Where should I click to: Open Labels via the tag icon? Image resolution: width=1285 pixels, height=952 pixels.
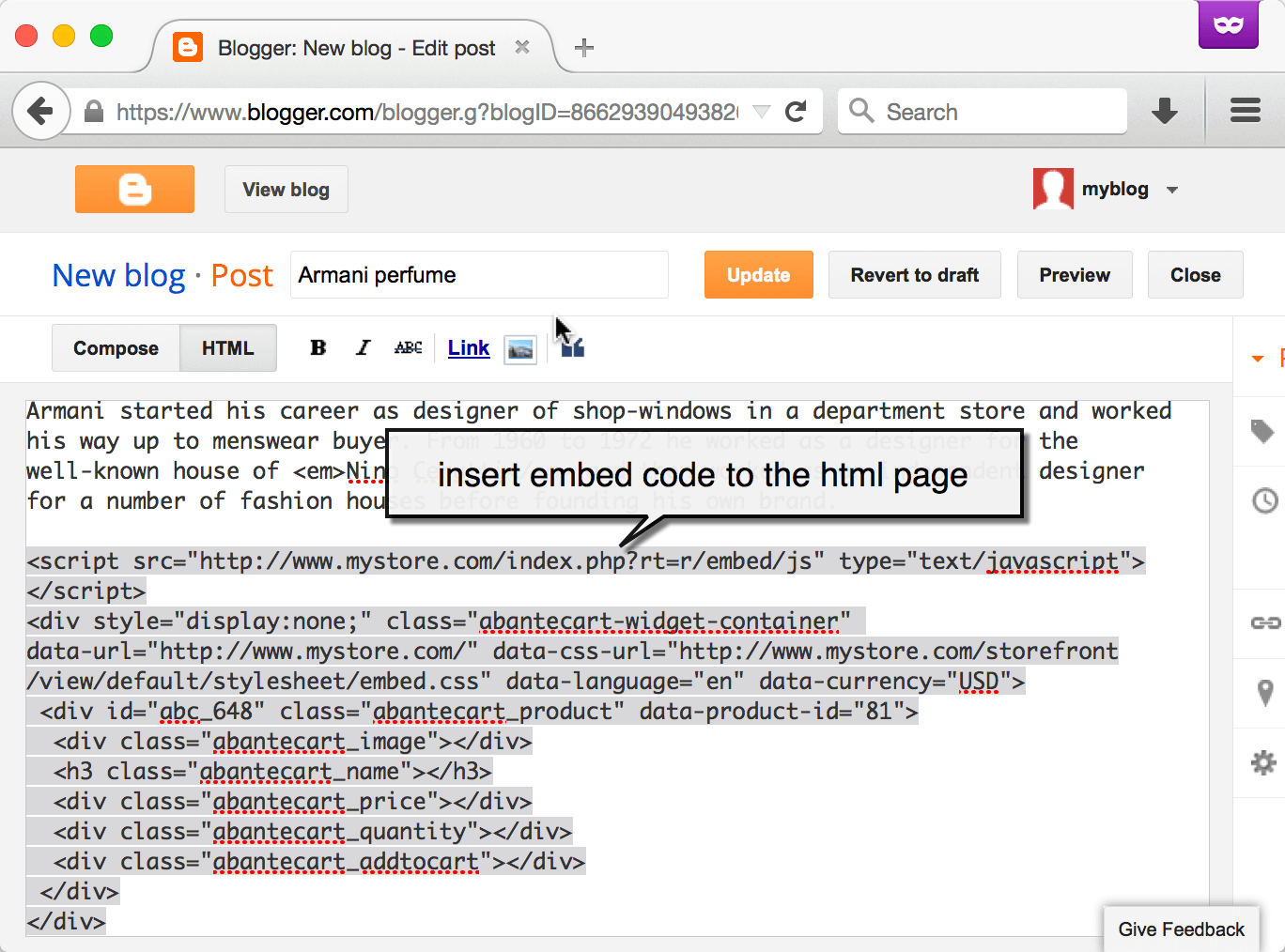[1263, 431]
